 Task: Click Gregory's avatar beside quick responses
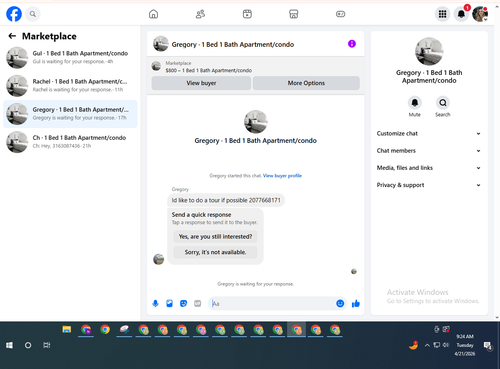pyautogui.click(x=159, y=259)
